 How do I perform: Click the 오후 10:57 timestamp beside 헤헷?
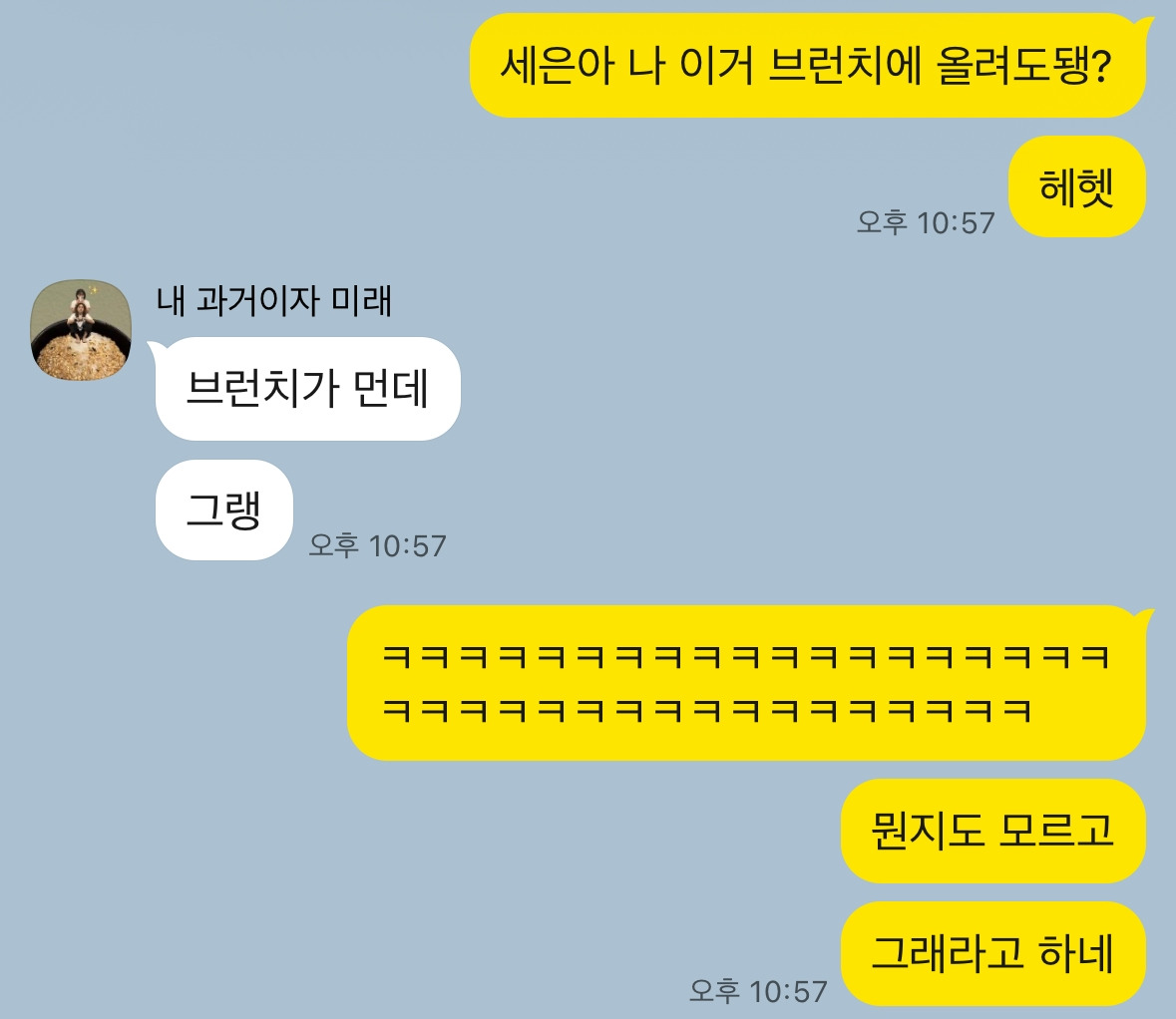[926, 222]
